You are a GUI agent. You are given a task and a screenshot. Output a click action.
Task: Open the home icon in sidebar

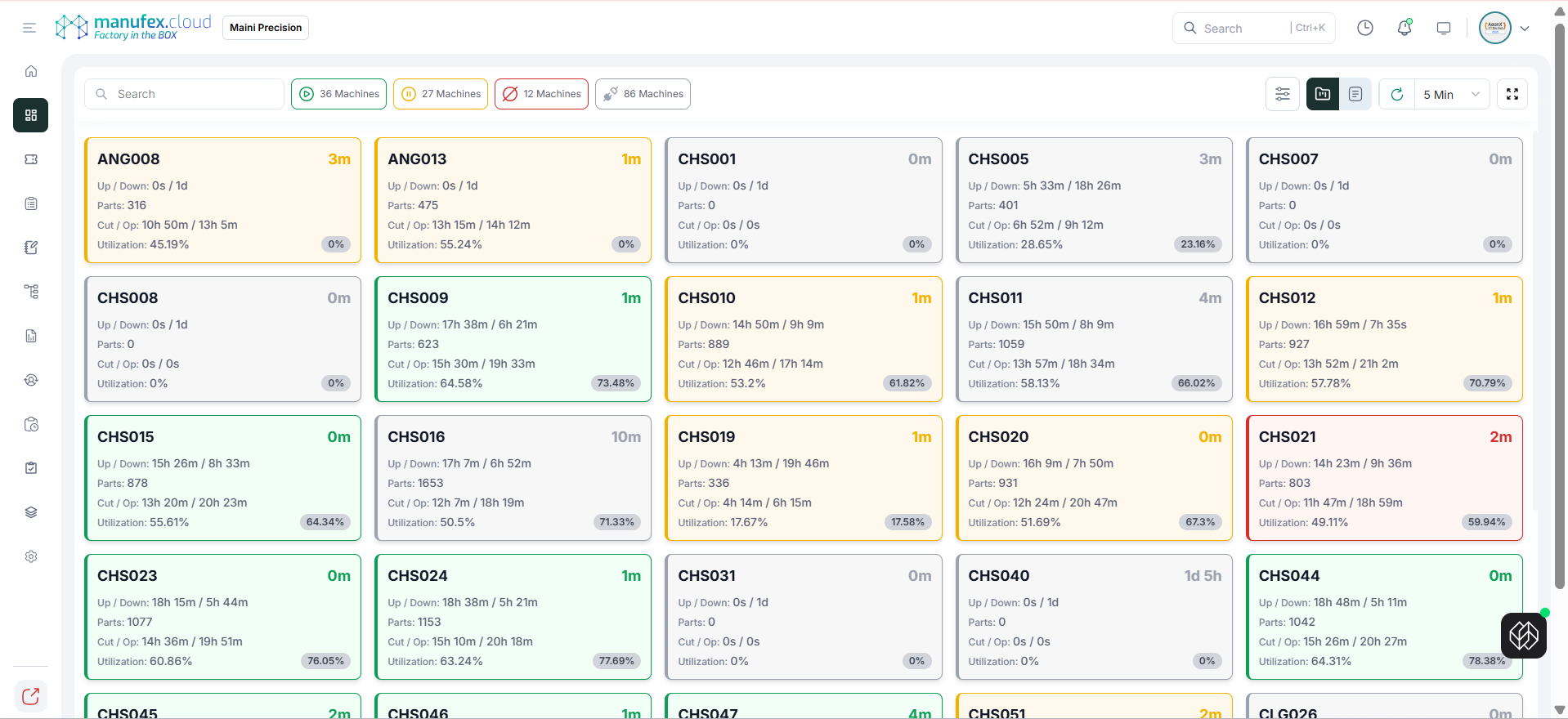coord(31,71)
